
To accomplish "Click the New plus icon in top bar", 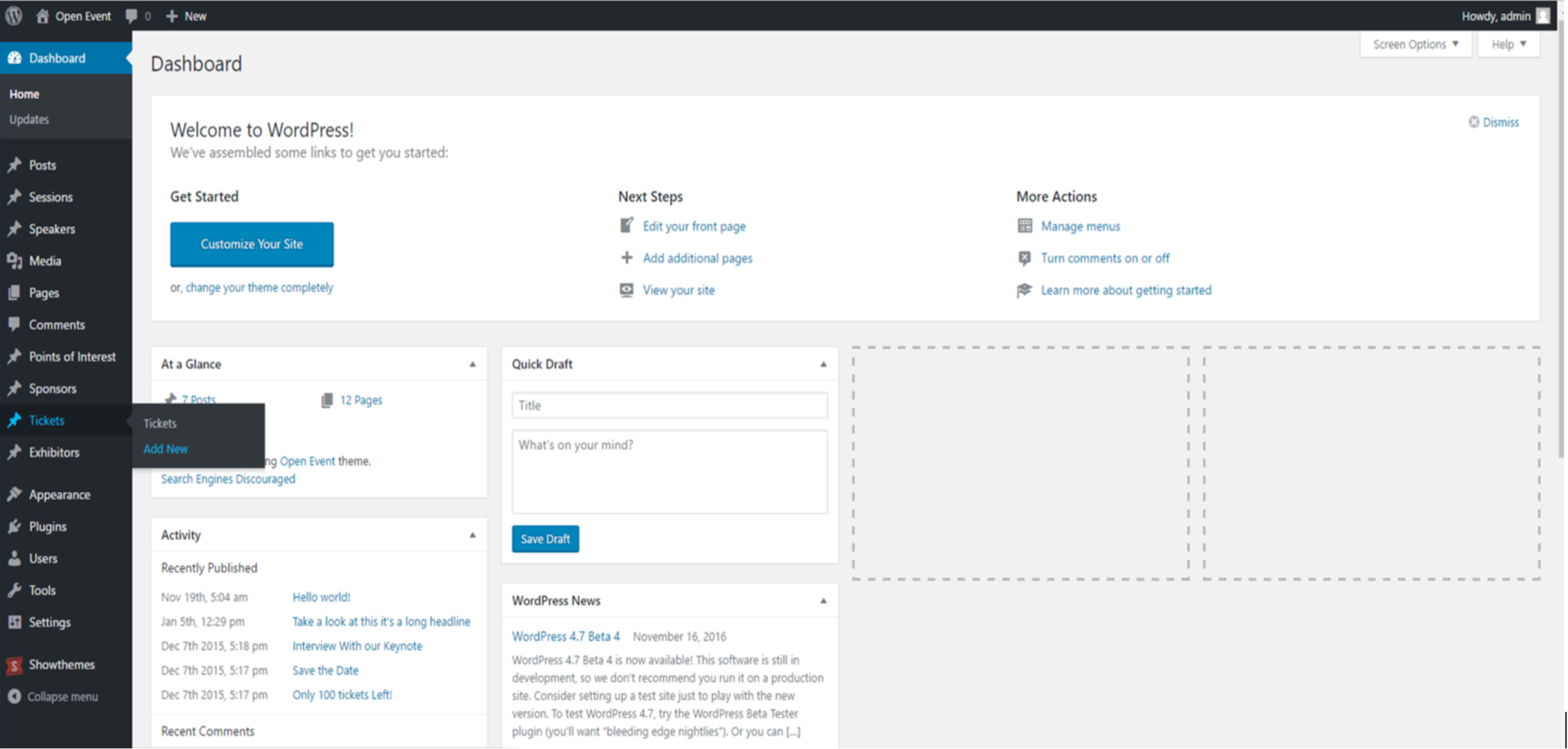I will click(x=171, y=16).
